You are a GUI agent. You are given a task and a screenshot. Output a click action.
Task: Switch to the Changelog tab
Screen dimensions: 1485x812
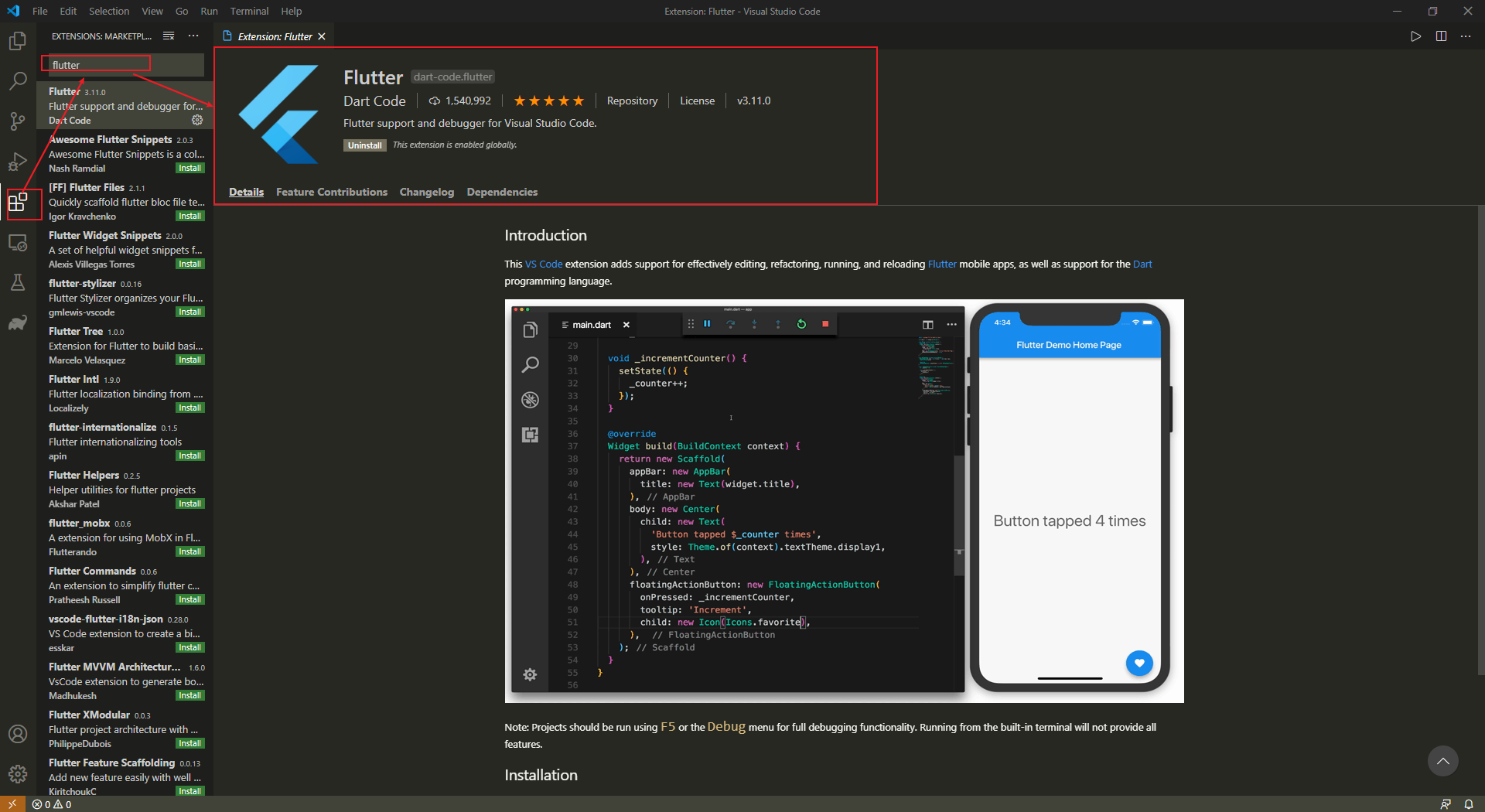(x=427, y=192)
